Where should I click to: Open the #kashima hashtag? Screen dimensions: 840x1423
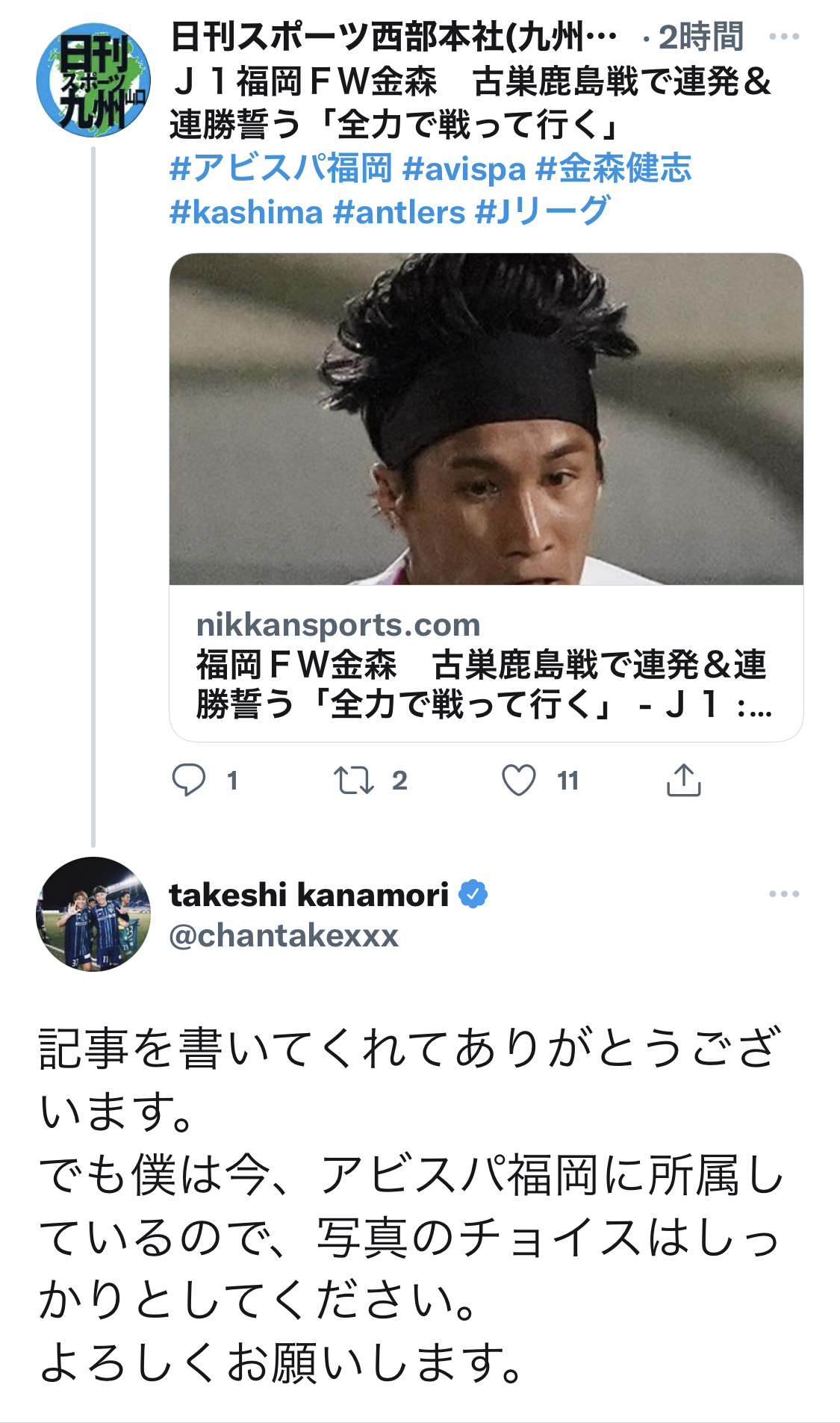point(246,212)
